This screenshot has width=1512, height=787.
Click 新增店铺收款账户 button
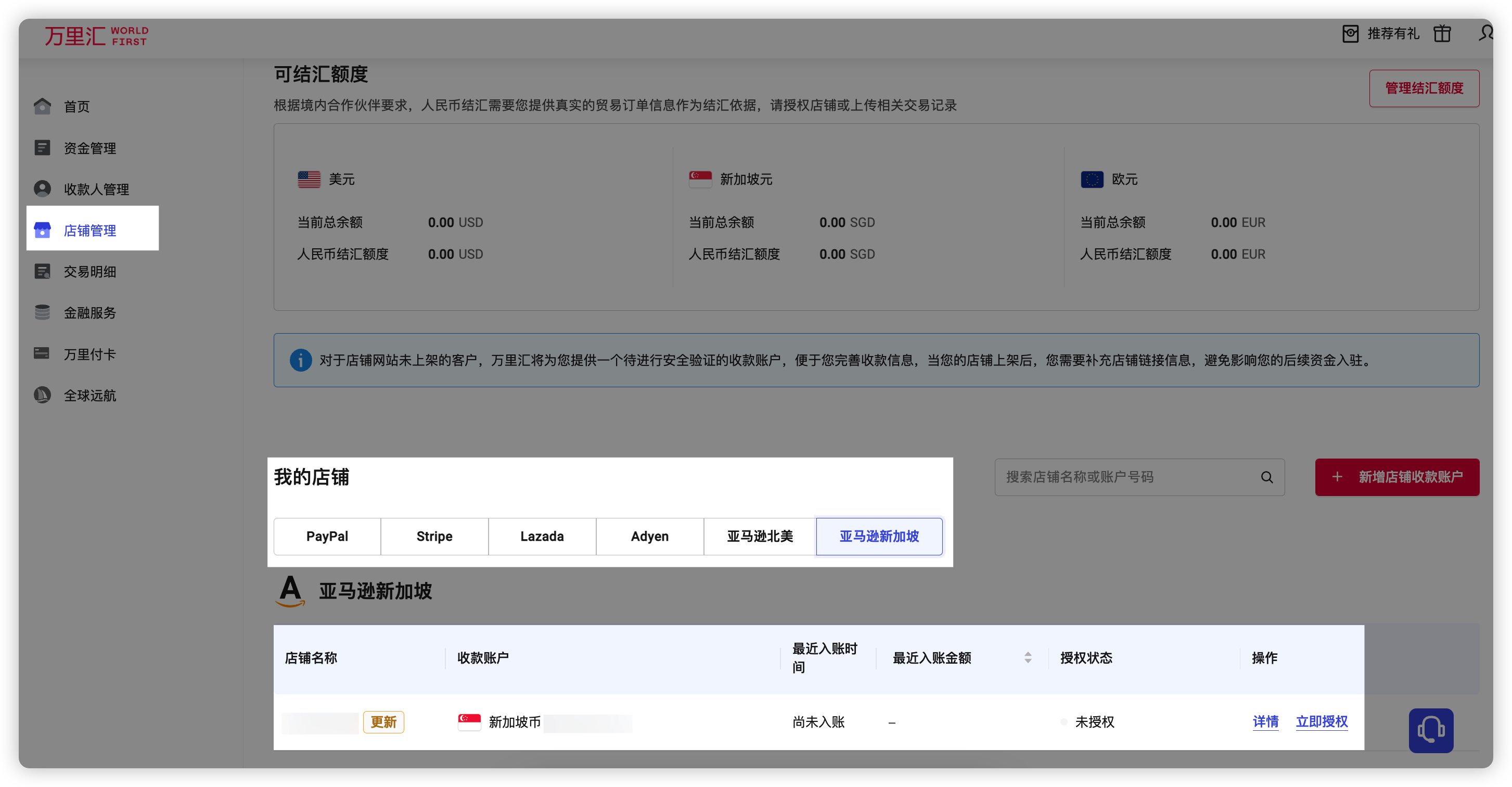[1396, 477]
